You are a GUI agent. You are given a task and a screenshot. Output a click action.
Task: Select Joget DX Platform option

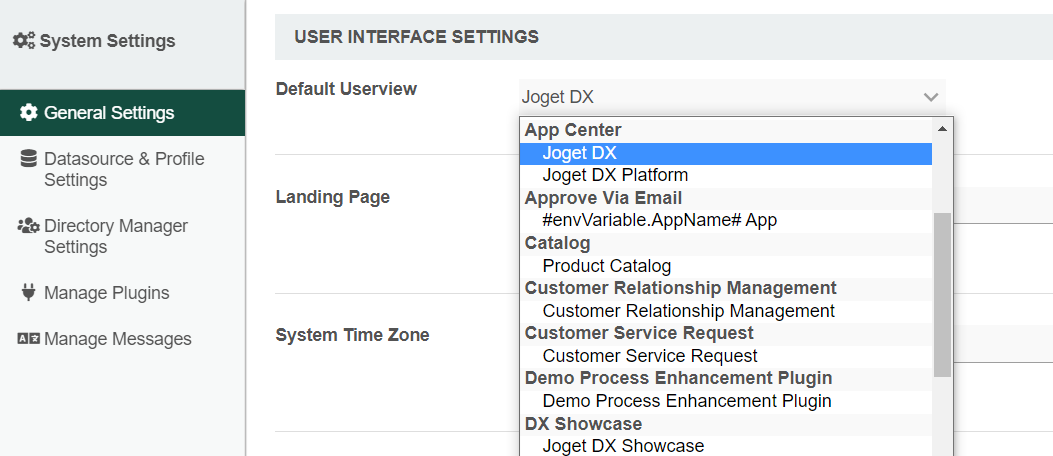click(x=615, y=175)
